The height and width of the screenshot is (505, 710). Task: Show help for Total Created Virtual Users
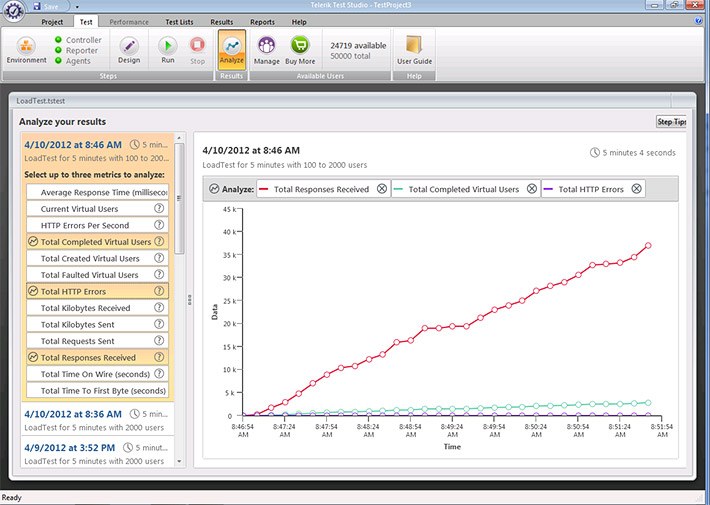pyautogui.click(x=159, y=258)
